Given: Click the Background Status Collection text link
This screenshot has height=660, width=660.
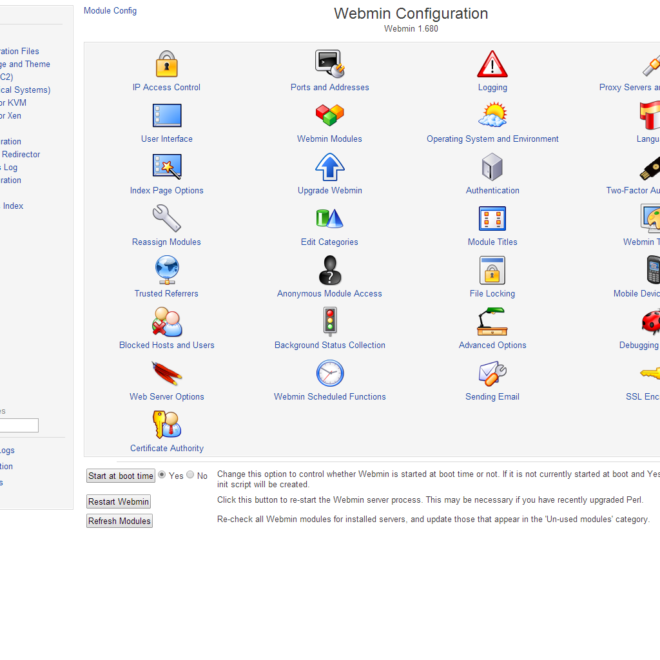Looking at the screenshot, I should click(330, 345).
